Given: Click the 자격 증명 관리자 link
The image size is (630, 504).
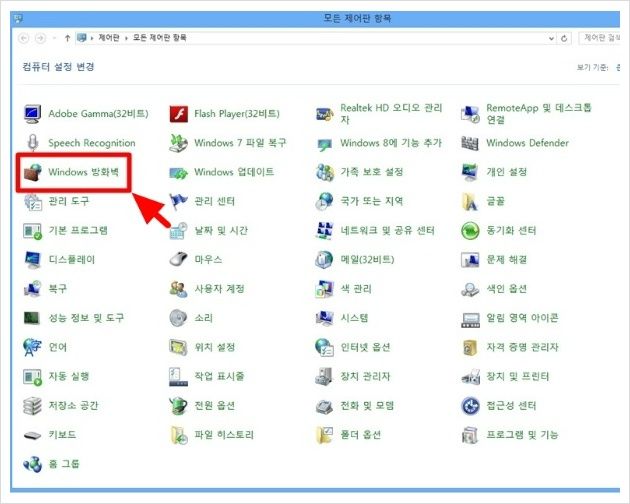Looking at the screenshot, I should pos(522,347).
